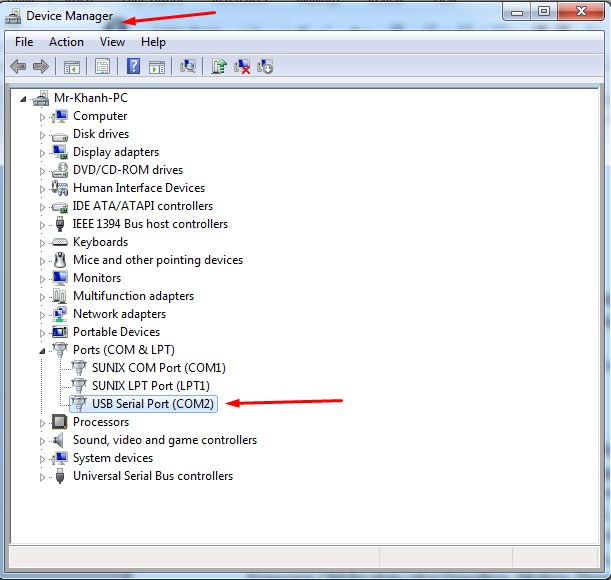The image size is (611, 580).
Task: Click the Device Manager title bar icon
Action: (x=13, y=17)
